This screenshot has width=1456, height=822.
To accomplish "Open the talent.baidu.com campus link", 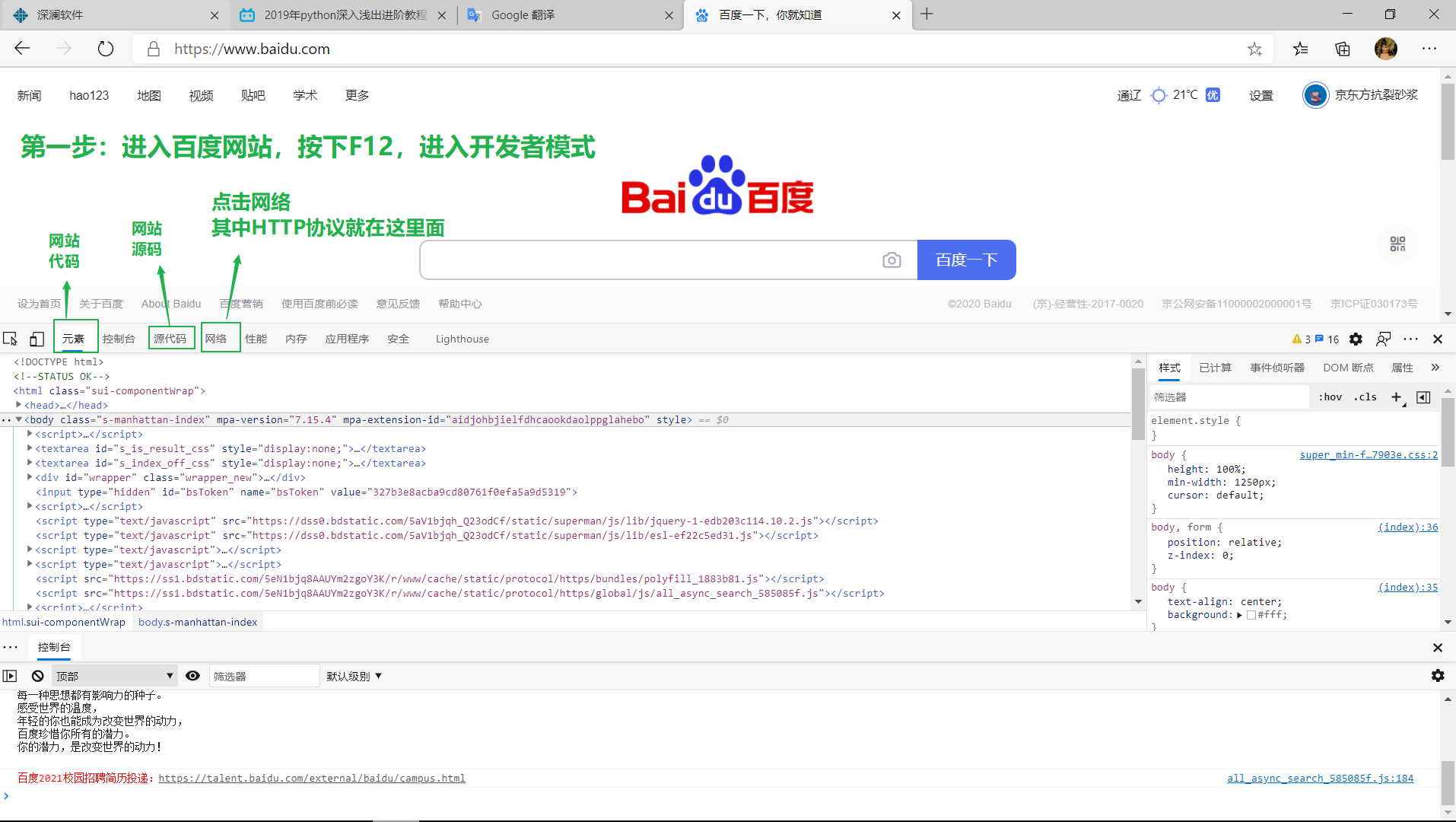I will tap(312, 778).
